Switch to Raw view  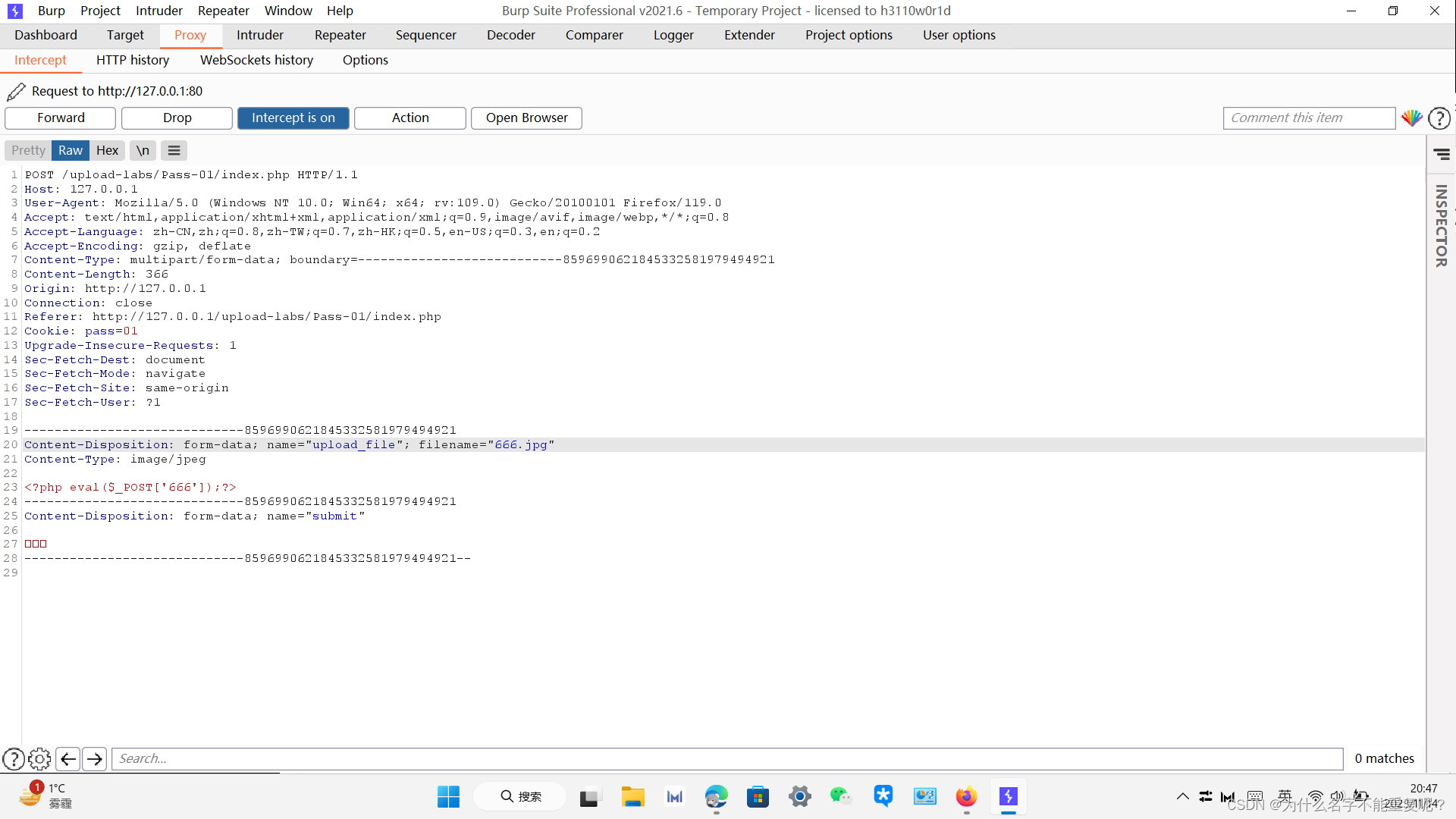tap(71, 150)
